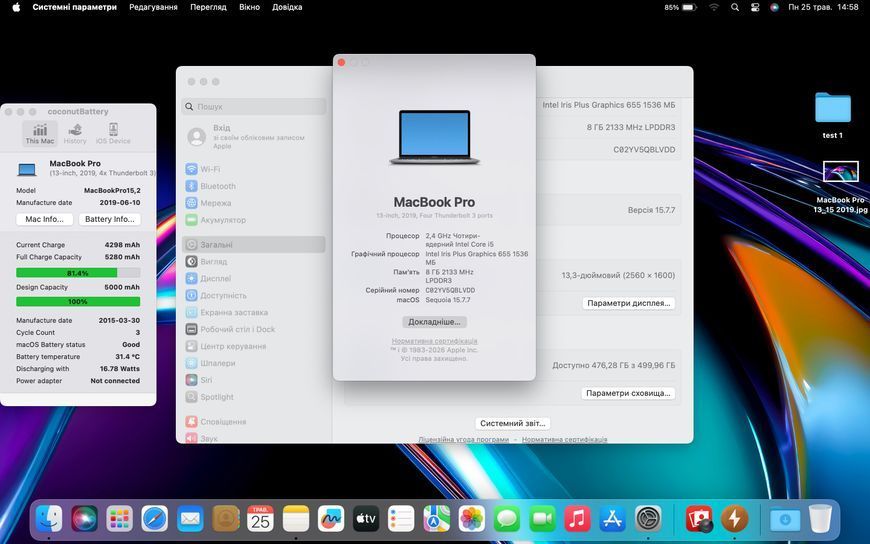Open the Apple menu
This screenshot has height=544, width=870.
click(x=16, y=7)
